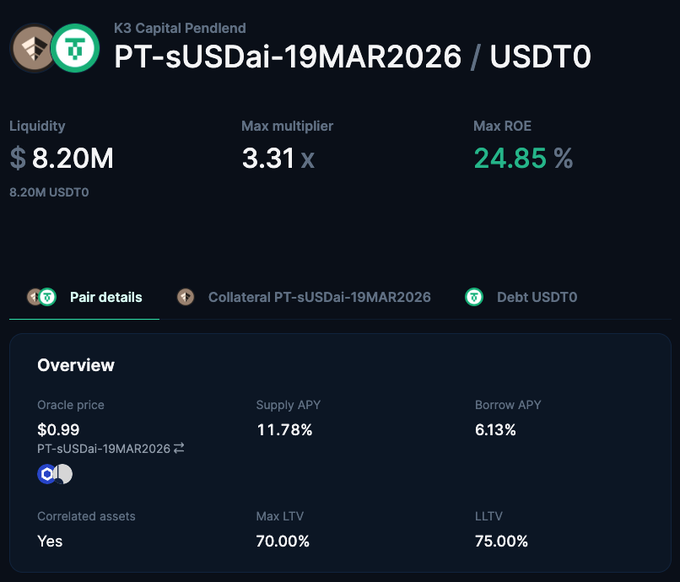Click the Max ROE 24.85 % value
This screenshot has width=680, height=582.
coord(522,158)
